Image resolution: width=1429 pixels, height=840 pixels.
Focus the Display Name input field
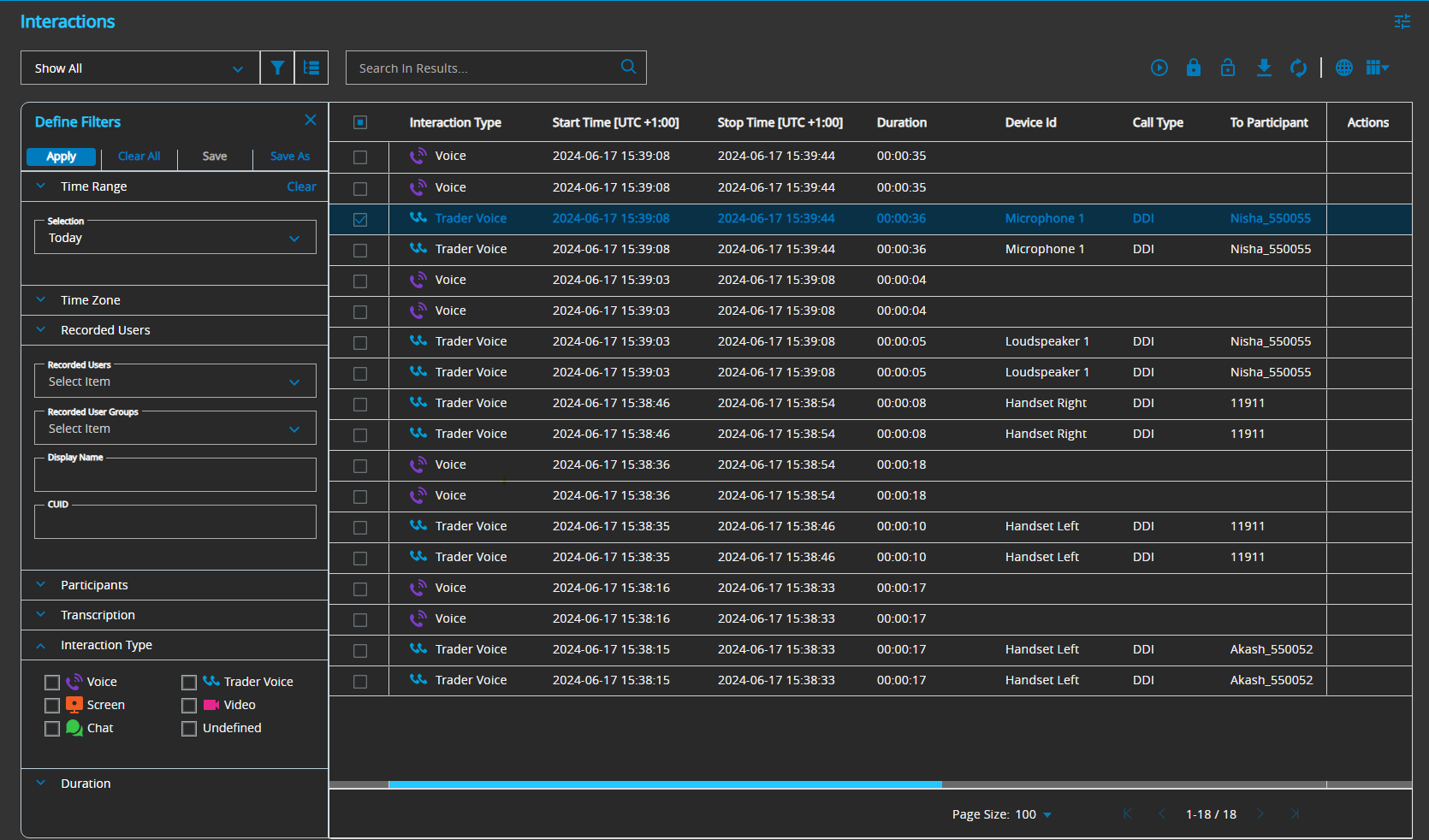coord(175,475)
